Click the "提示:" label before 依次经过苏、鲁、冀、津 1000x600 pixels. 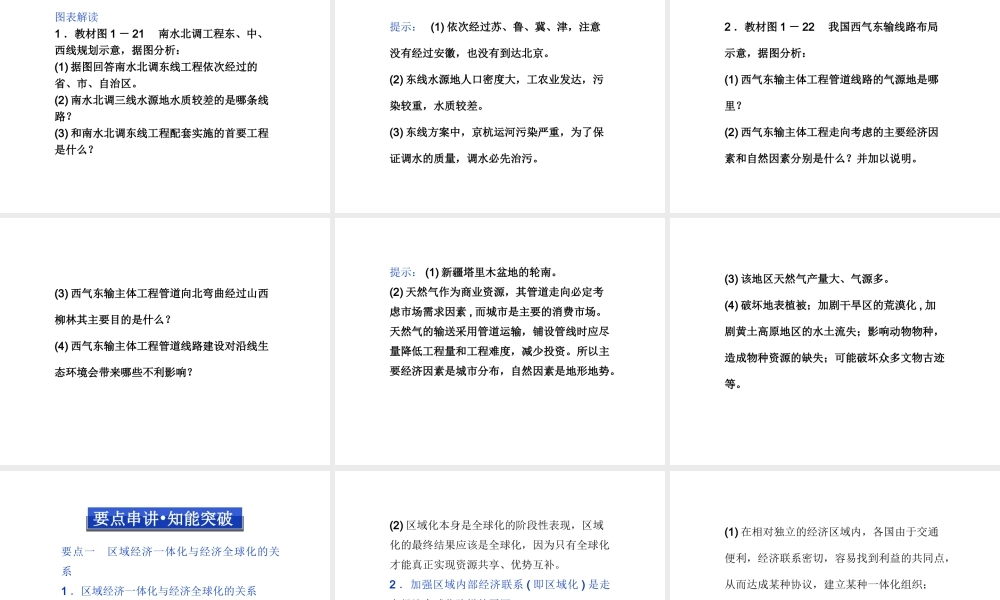click(405, 27)
